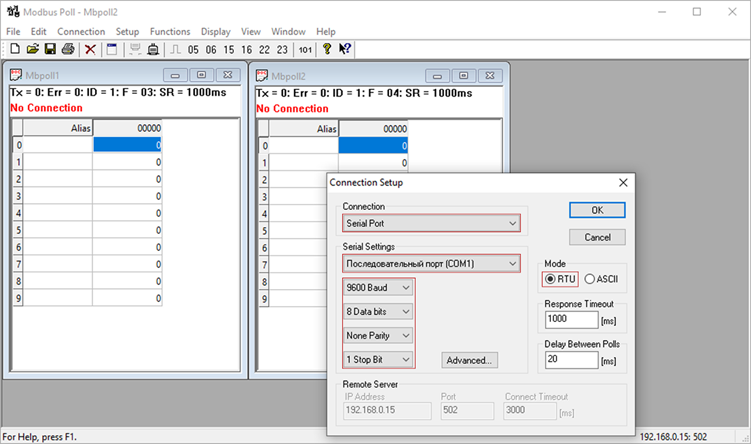Maximize the Mbpoll2 child window

(x=464, y=76)
